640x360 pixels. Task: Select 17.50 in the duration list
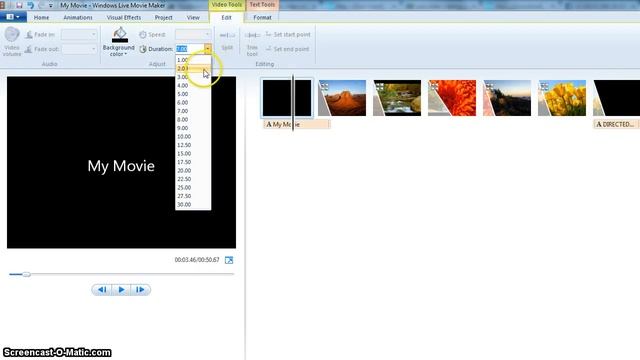point(193,162)
